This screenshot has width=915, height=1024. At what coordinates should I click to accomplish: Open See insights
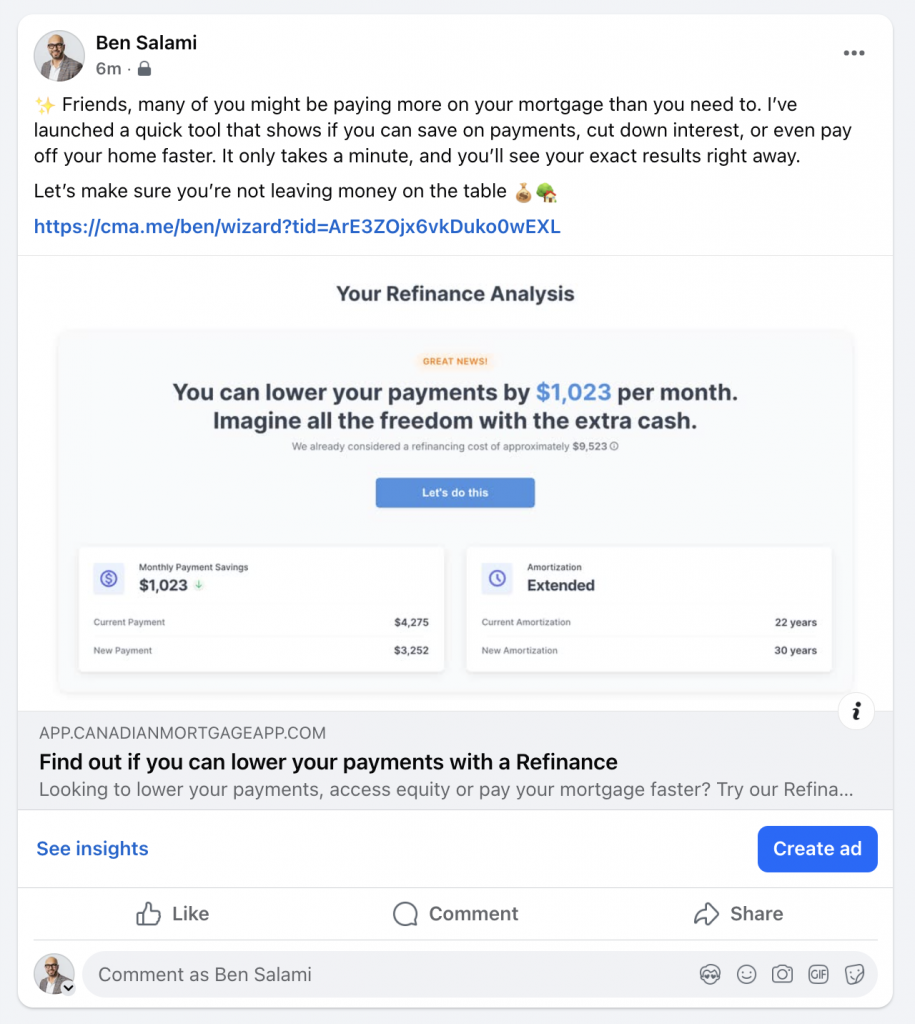pyautogui.click(x=92, y=849)
